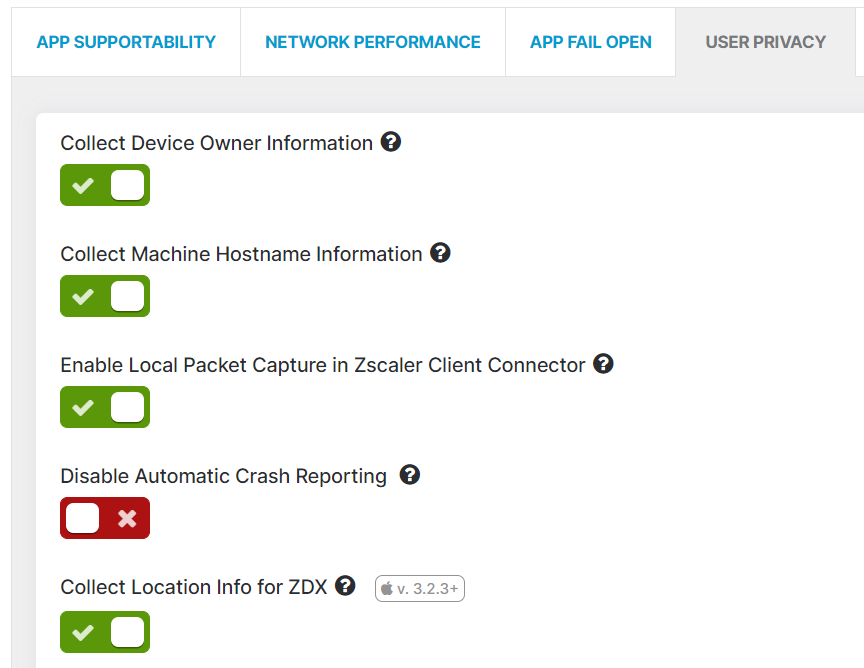Click the Apple v. 3.2.3+ version badge
The width and height of the screenshot is (864, 668).
coord(420,589)
